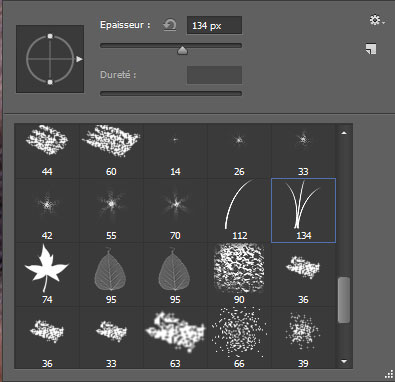This screenshot has height=382, width=395.
Task: Pick the blurry cloud texture brush 63
Action: pos(175,338)
